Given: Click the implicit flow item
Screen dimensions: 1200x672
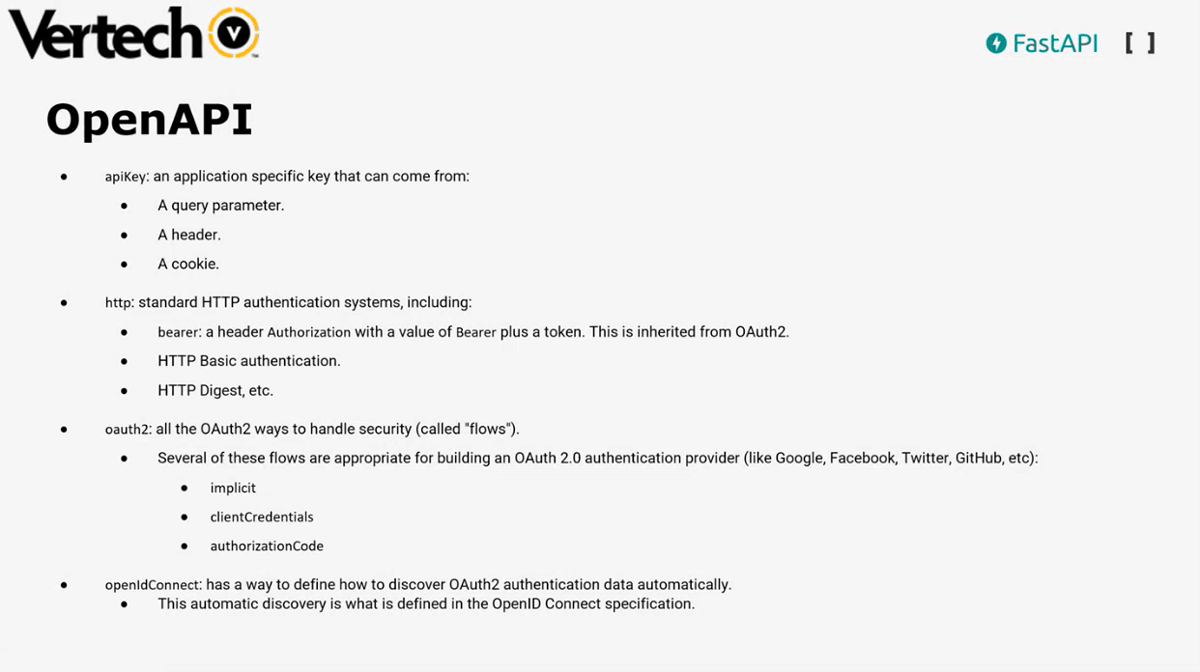Looking at the screenshot, I should 233,488.
